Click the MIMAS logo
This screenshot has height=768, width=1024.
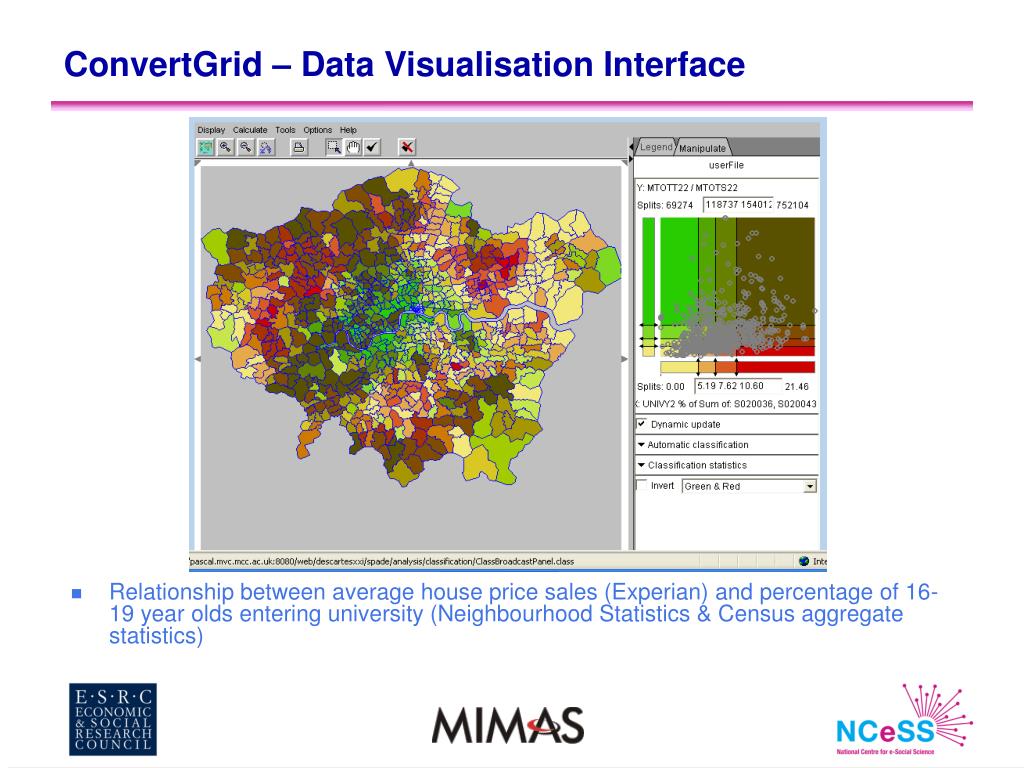(507, 725)
